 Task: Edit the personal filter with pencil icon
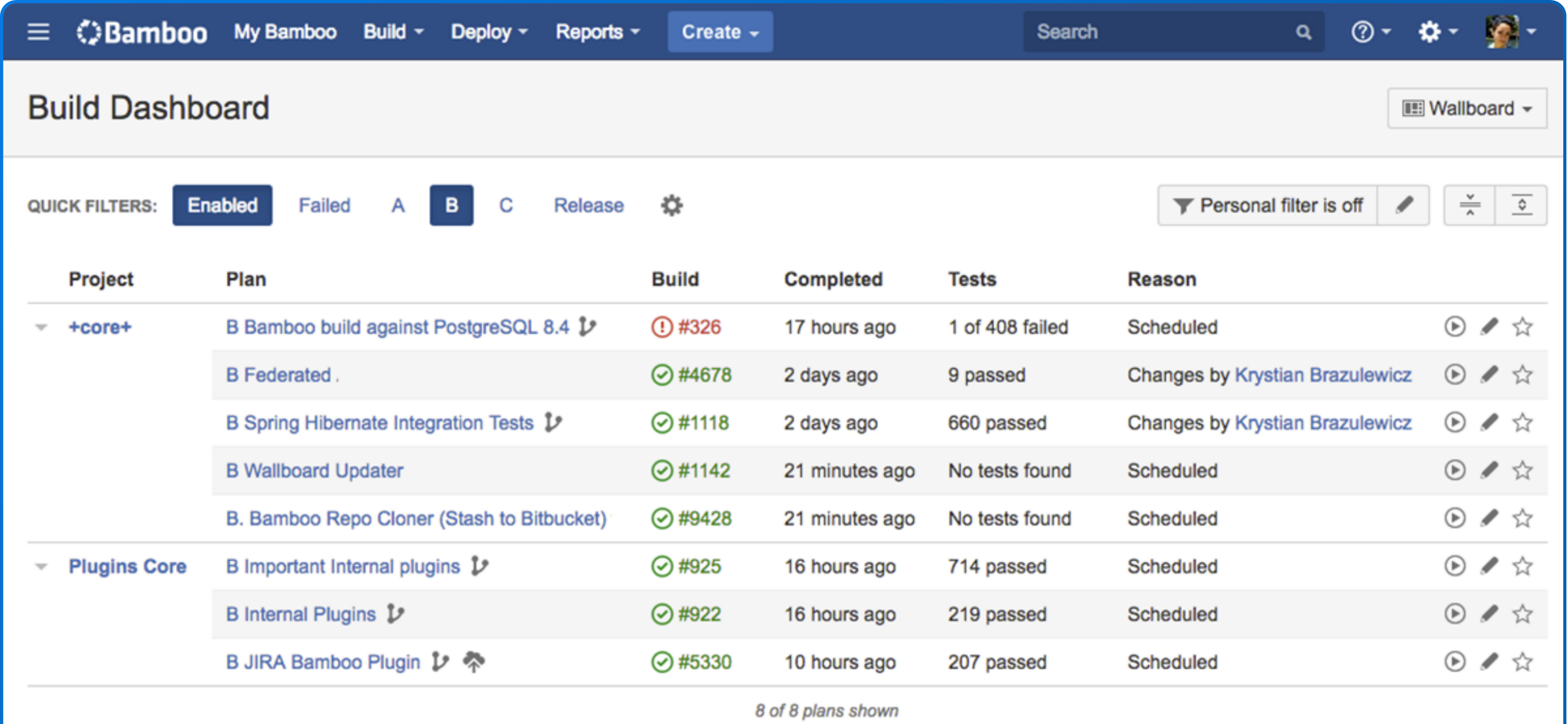[1404, 206]
